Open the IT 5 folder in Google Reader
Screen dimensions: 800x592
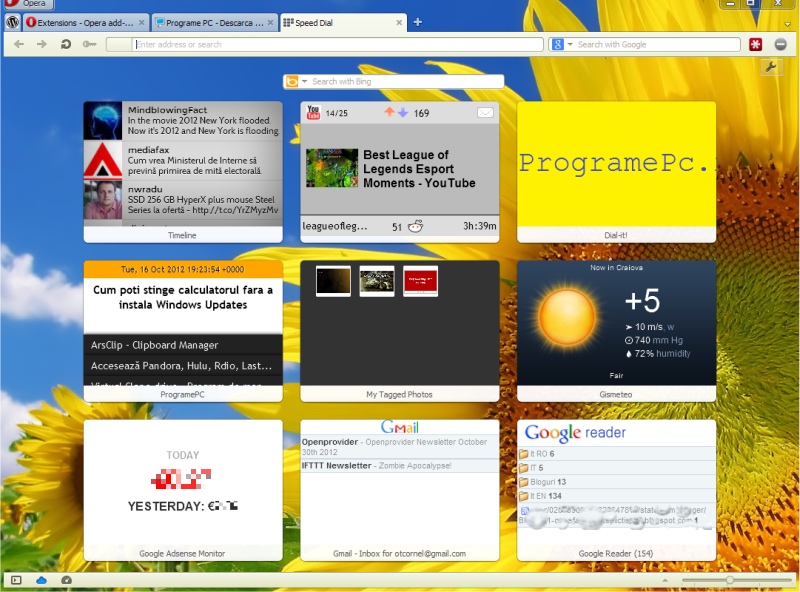click(x=616, y=467)
